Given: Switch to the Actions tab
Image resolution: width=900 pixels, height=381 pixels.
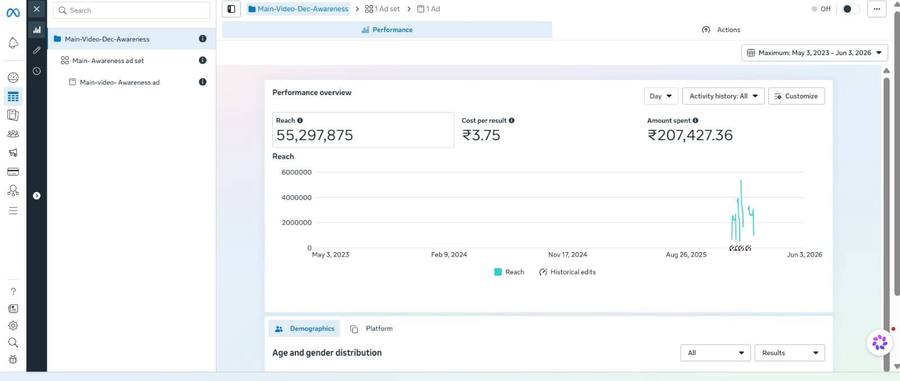Looking at the screenshot, I should pyautogui.click(x=721, y=30).
